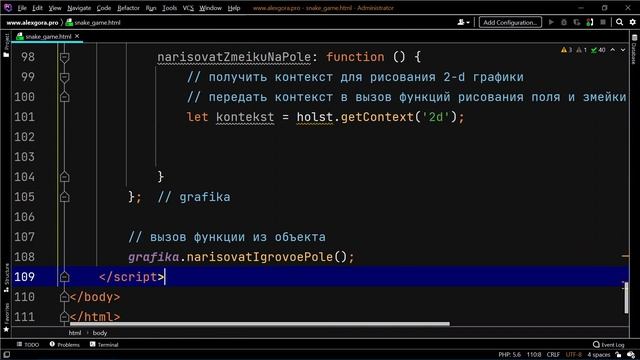This screenshot has height=360, width=640.
Task: Open the Window menu
Action: pos(210,8)
